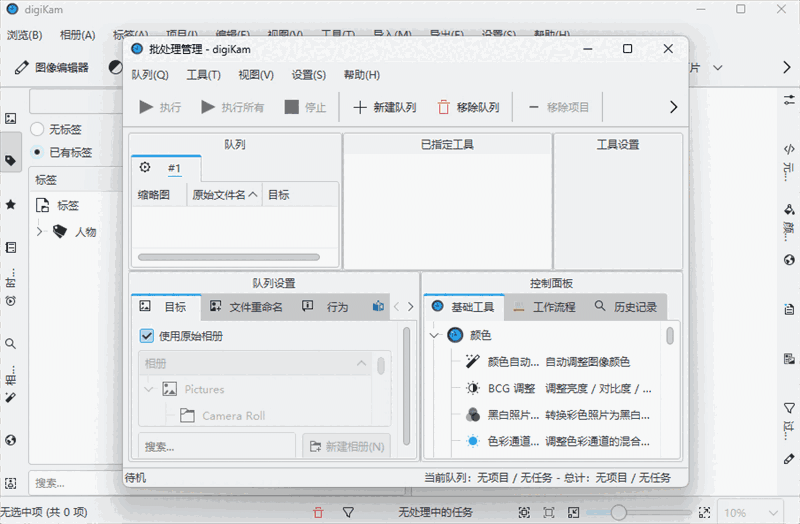Click the album 搜索 field in queue settings

[216, 447]
